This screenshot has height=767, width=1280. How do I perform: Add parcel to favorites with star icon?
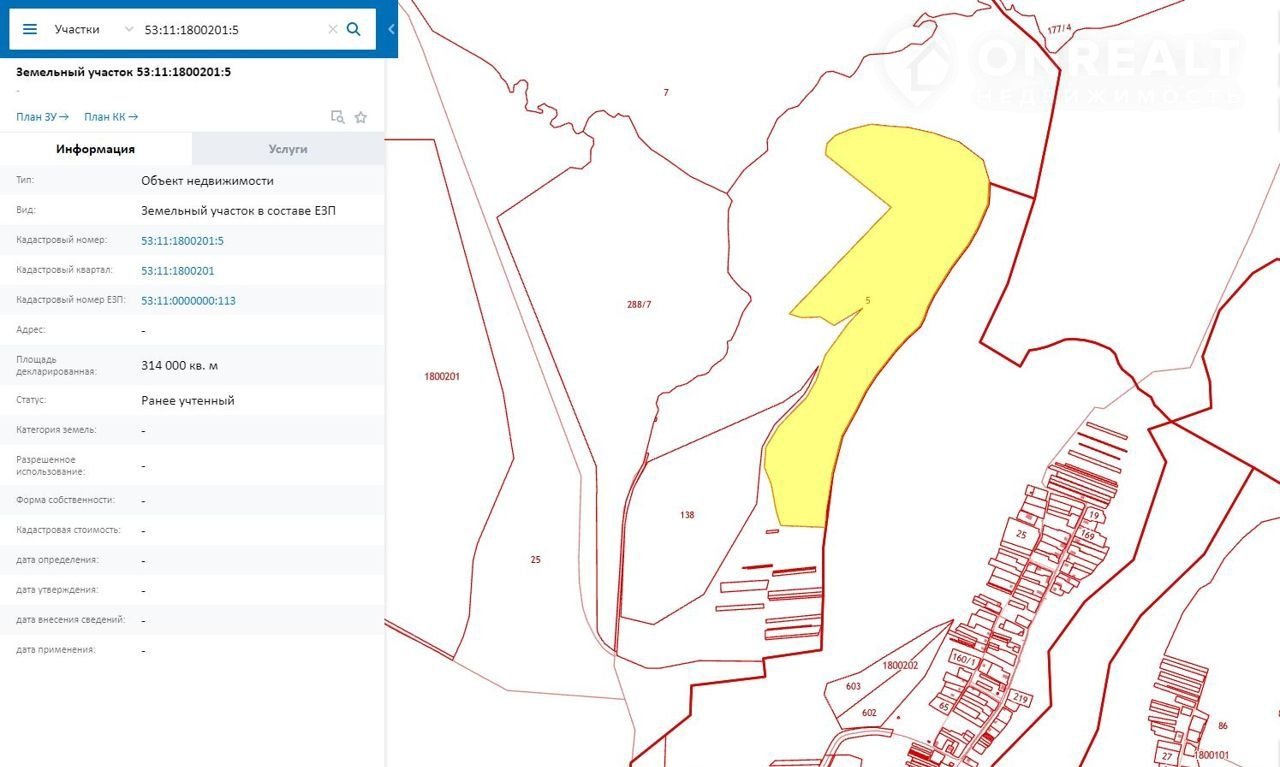click(361, 117)
